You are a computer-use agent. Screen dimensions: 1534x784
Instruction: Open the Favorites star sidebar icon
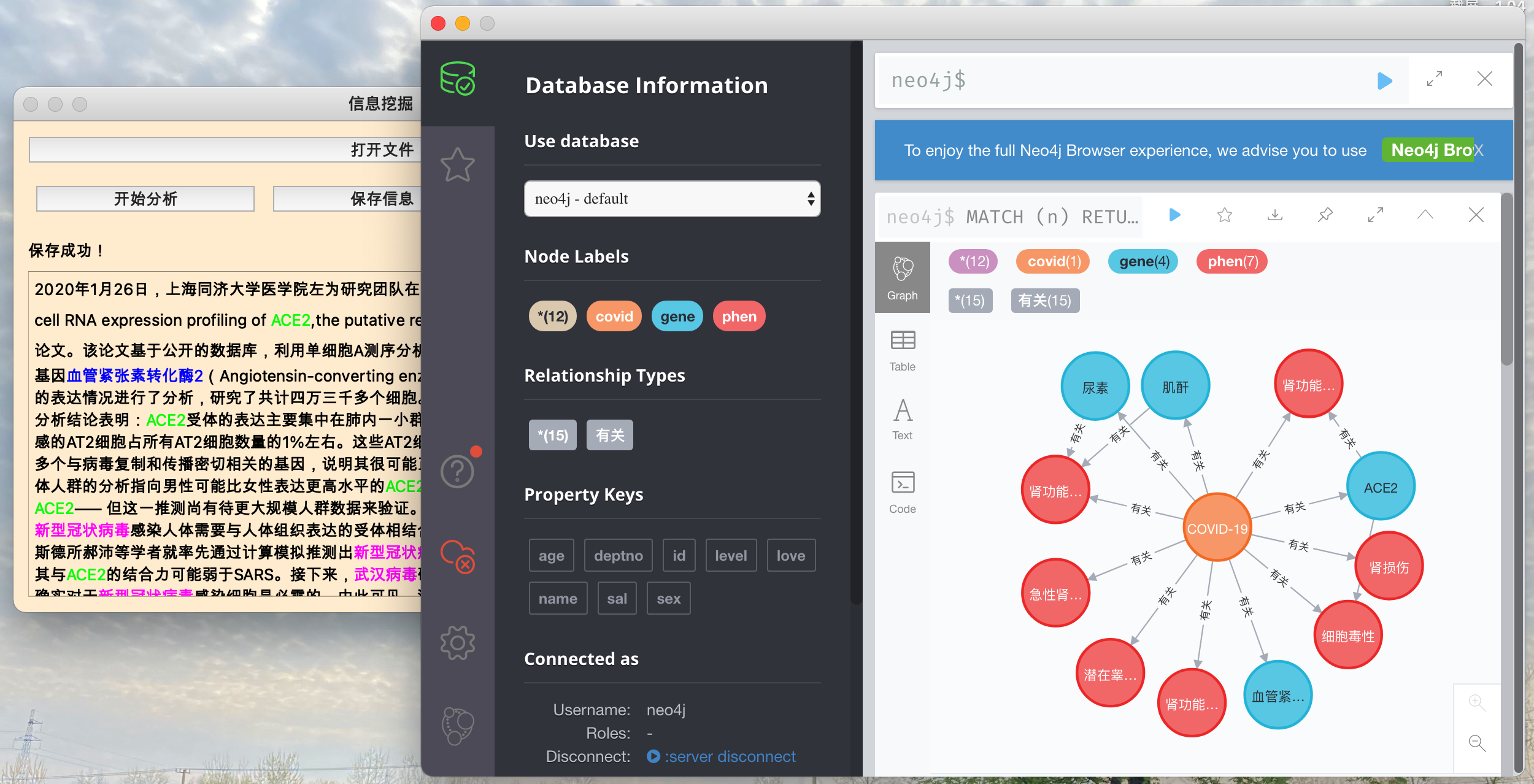click(x=457, y=164)
